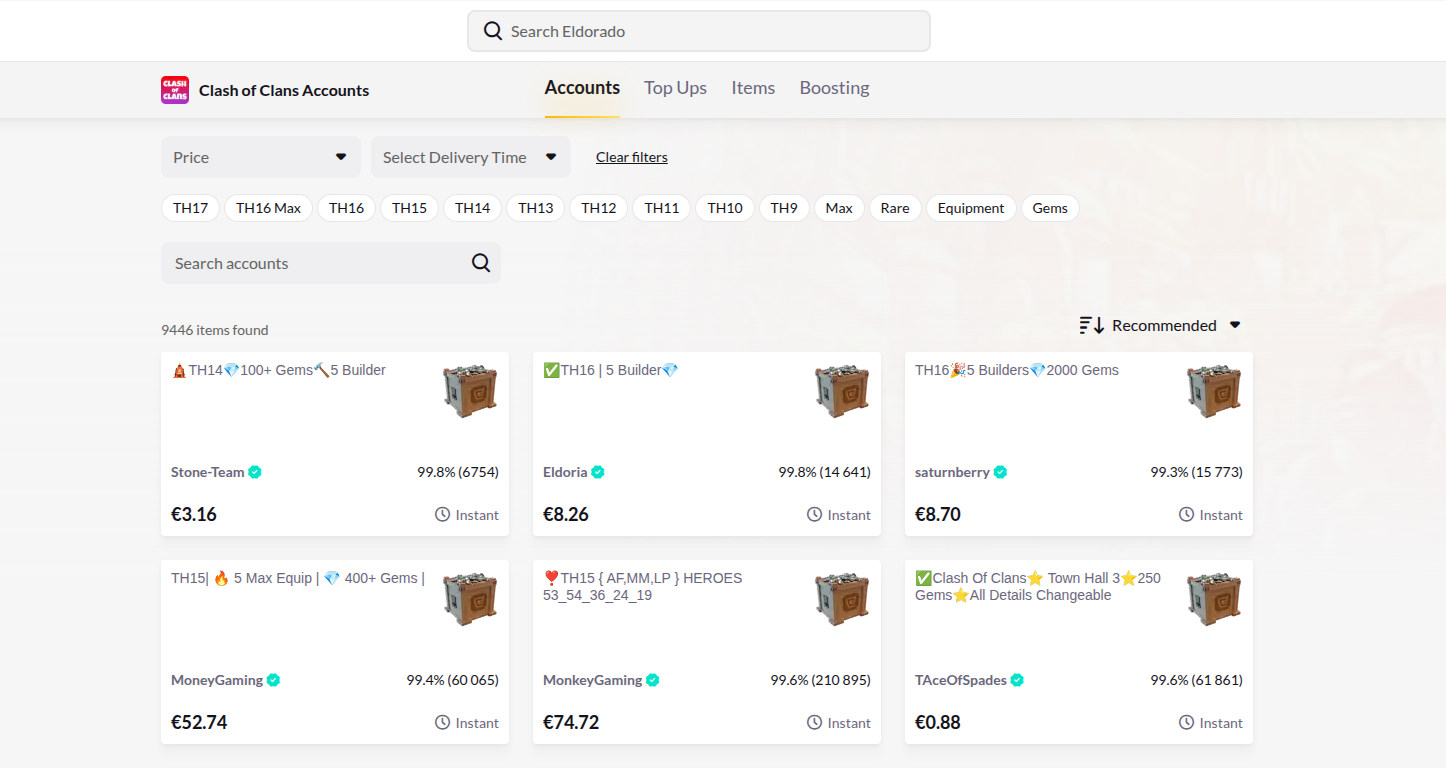1446x768 pixels.
Task: Click the magnifier icon in Search accounts
Action: pos(481,263)
